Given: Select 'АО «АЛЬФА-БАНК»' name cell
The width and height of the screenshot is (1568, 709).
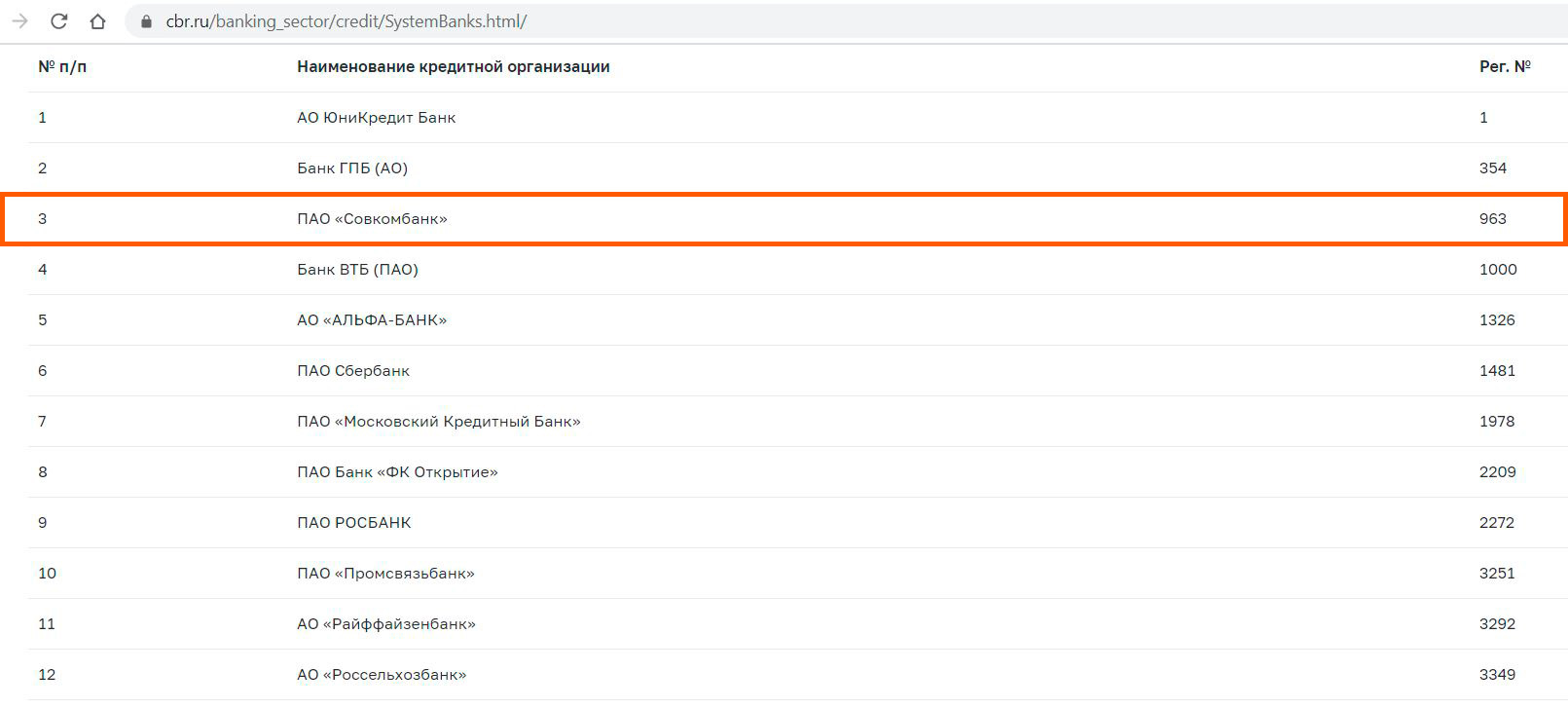Looking at the screenshot, I should 372,320.
